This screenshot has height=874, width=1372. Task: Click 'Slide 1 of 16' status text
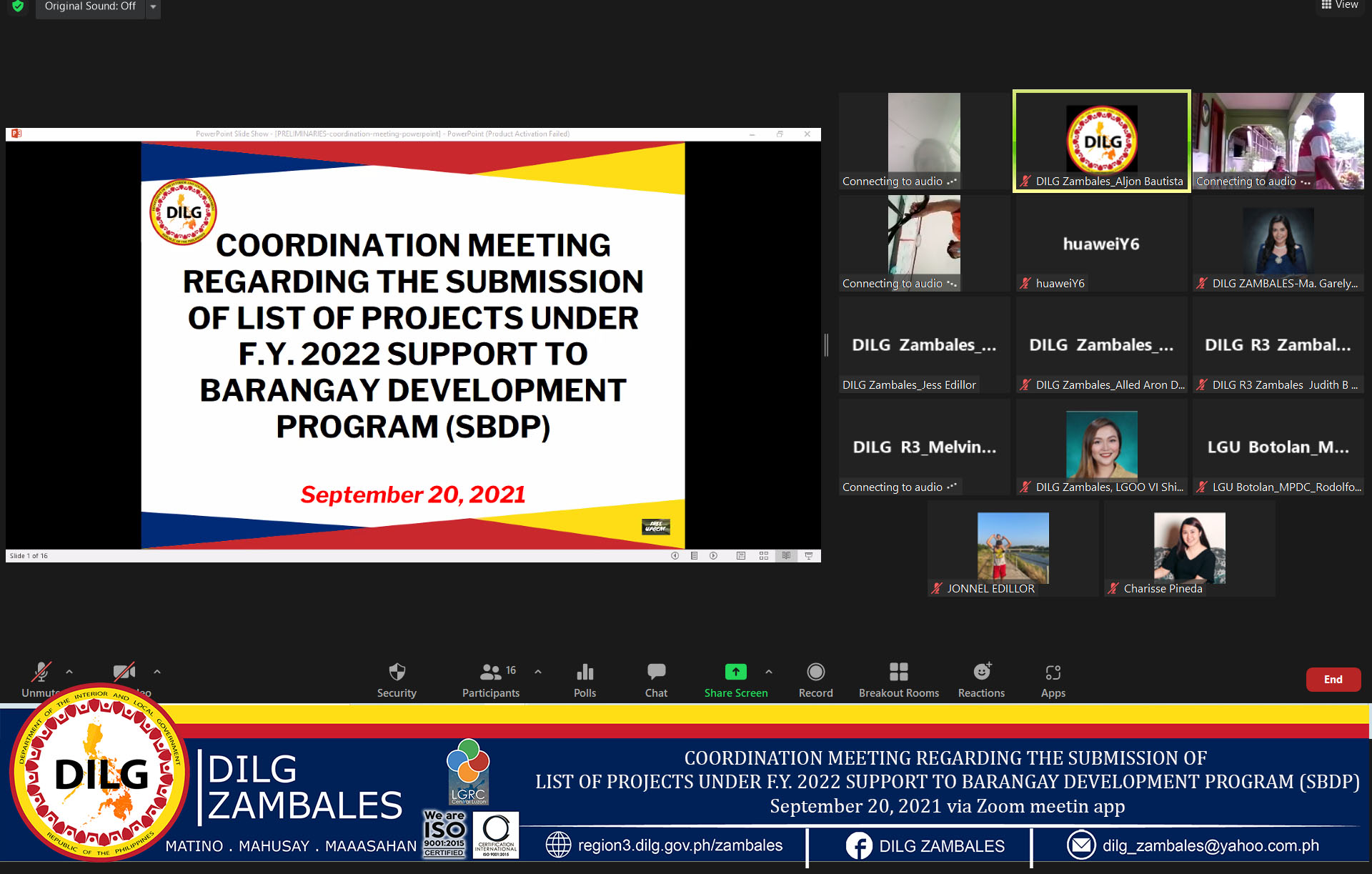point(29,555)
